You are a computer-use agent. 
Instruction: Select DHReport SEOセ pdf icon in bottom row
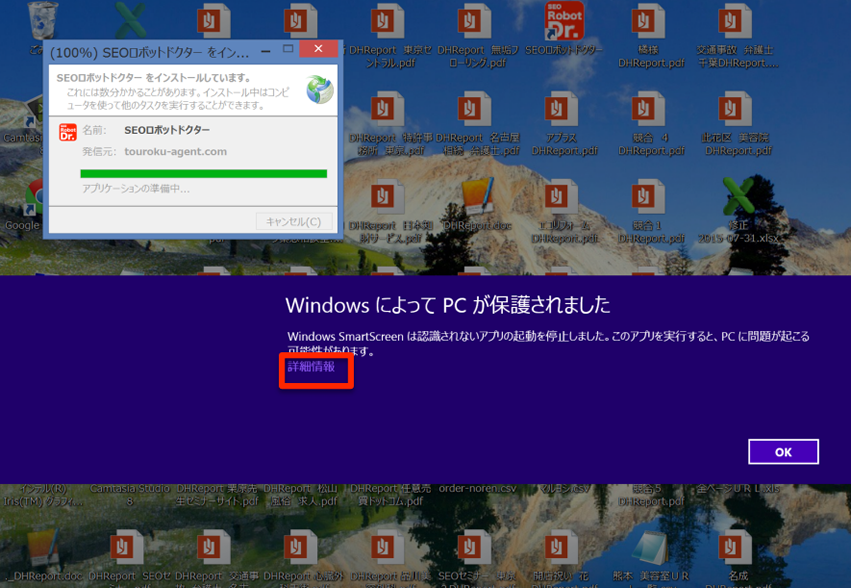click(126, 548)
